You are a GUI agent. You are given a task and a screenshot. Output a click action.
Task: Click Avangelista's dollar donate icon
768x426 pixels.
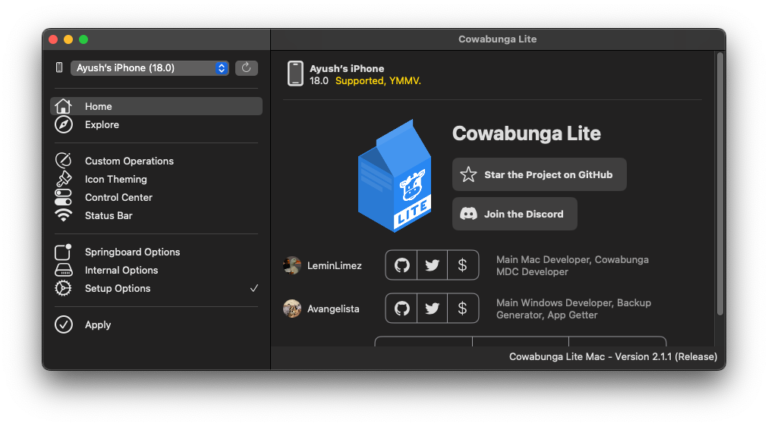tap(462, 308)
